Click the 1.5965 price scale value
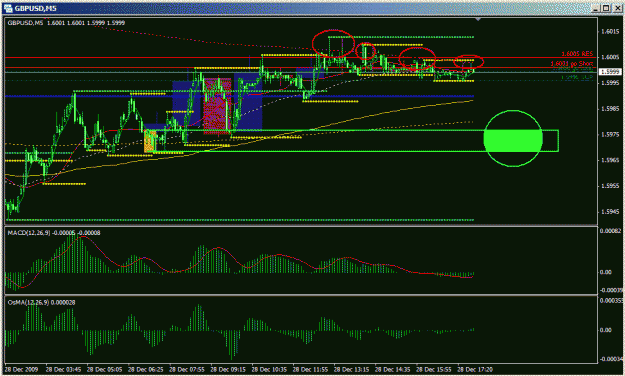 point(610,160)
